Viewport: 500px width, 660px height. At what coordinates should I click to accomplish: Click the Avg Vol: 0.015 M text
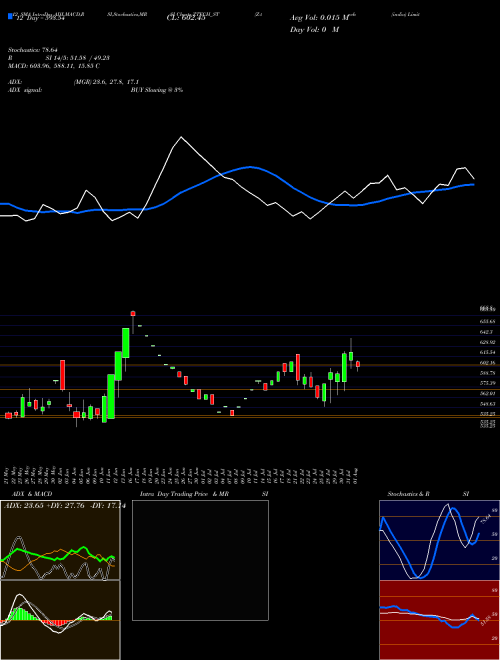coord(320,18)
